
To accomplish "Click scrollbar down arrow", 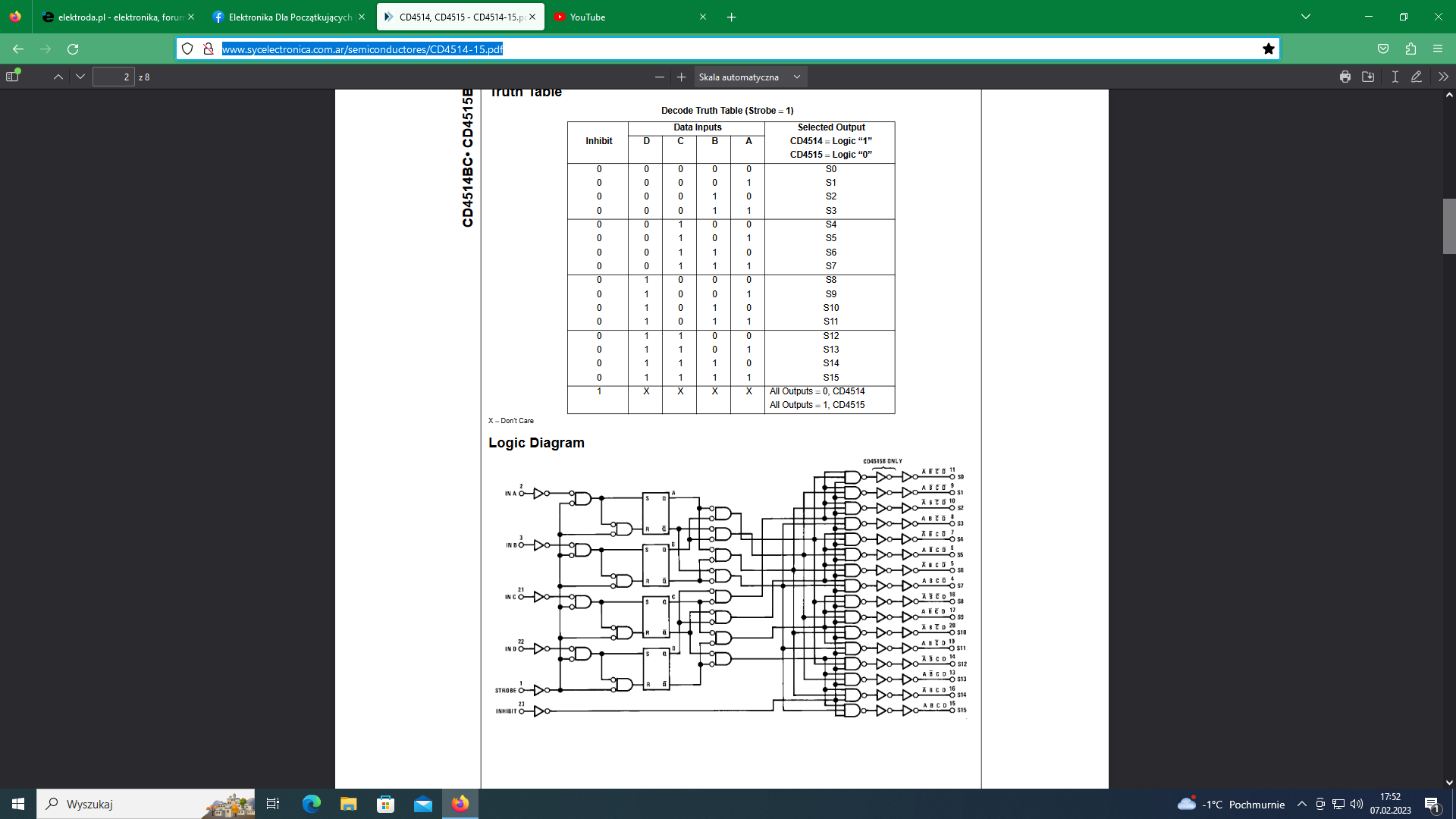I will [1449, 783].
